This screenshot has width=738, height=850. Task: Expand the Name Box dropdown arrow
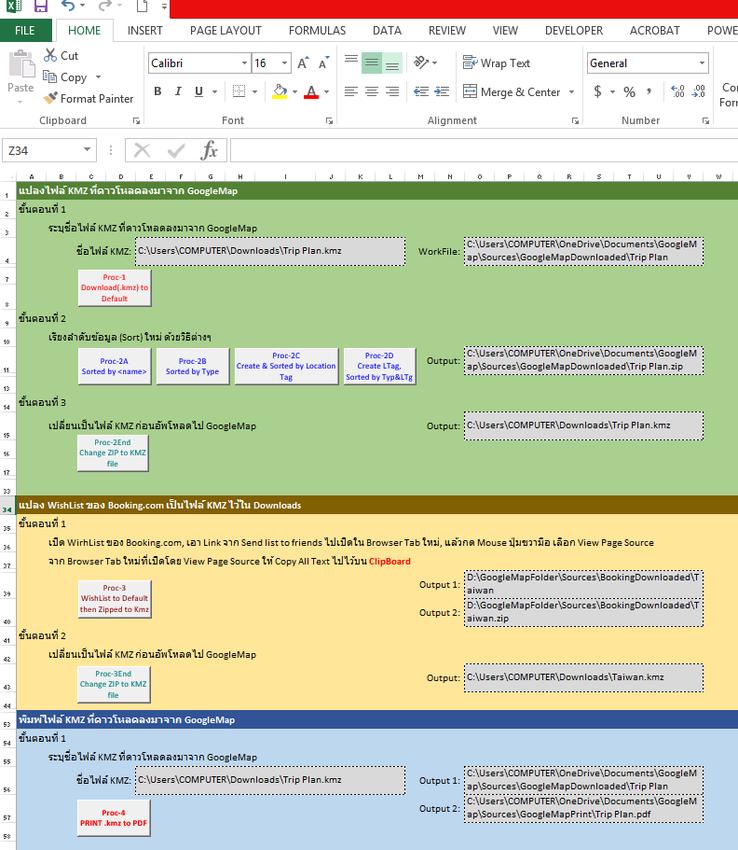pyautogui.click(x=87, y=150)
